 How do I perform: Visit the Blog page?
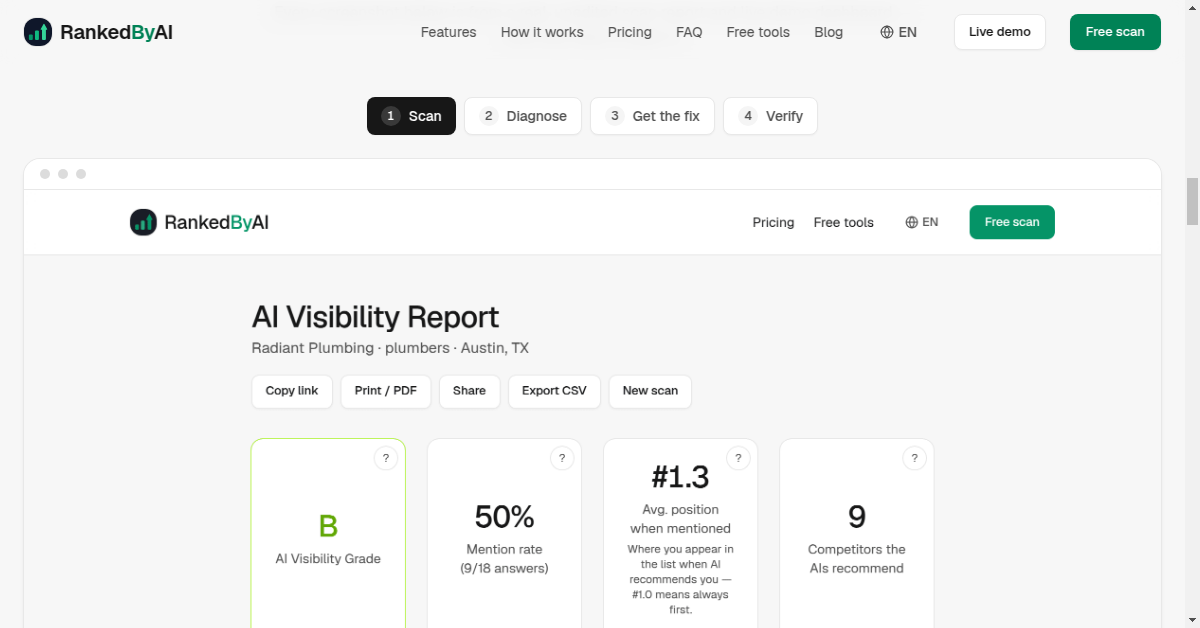pyautogui.click(x=828, y=32)
